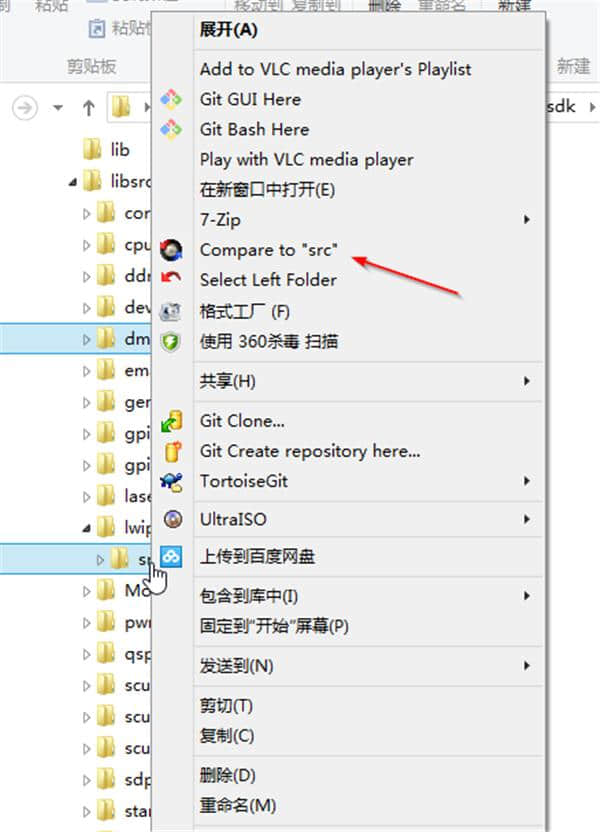This screenshot has height=832, width=600.
Task: Click the lib folder icon in tree
Action: click(92, 149)
